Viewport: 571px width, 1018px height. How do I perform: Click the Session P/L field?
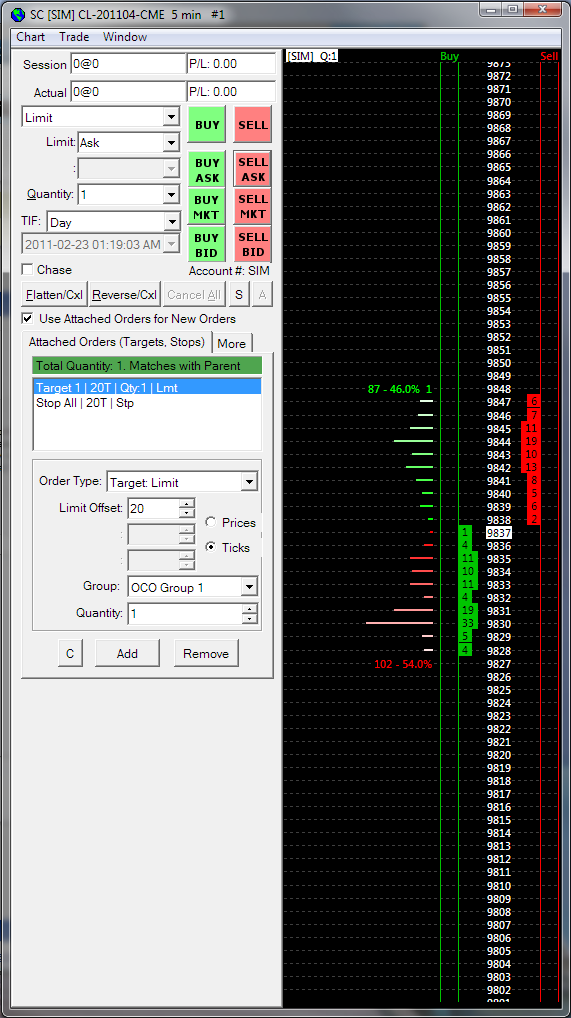(x=231, y=64)
